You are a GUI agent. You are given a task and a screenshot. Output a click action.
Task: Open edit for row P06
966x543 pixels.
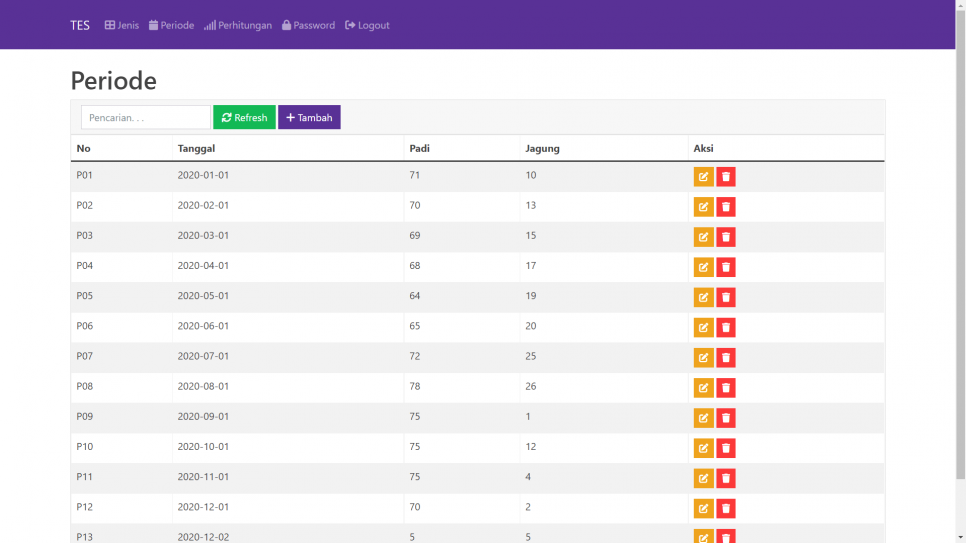point(703,327)
